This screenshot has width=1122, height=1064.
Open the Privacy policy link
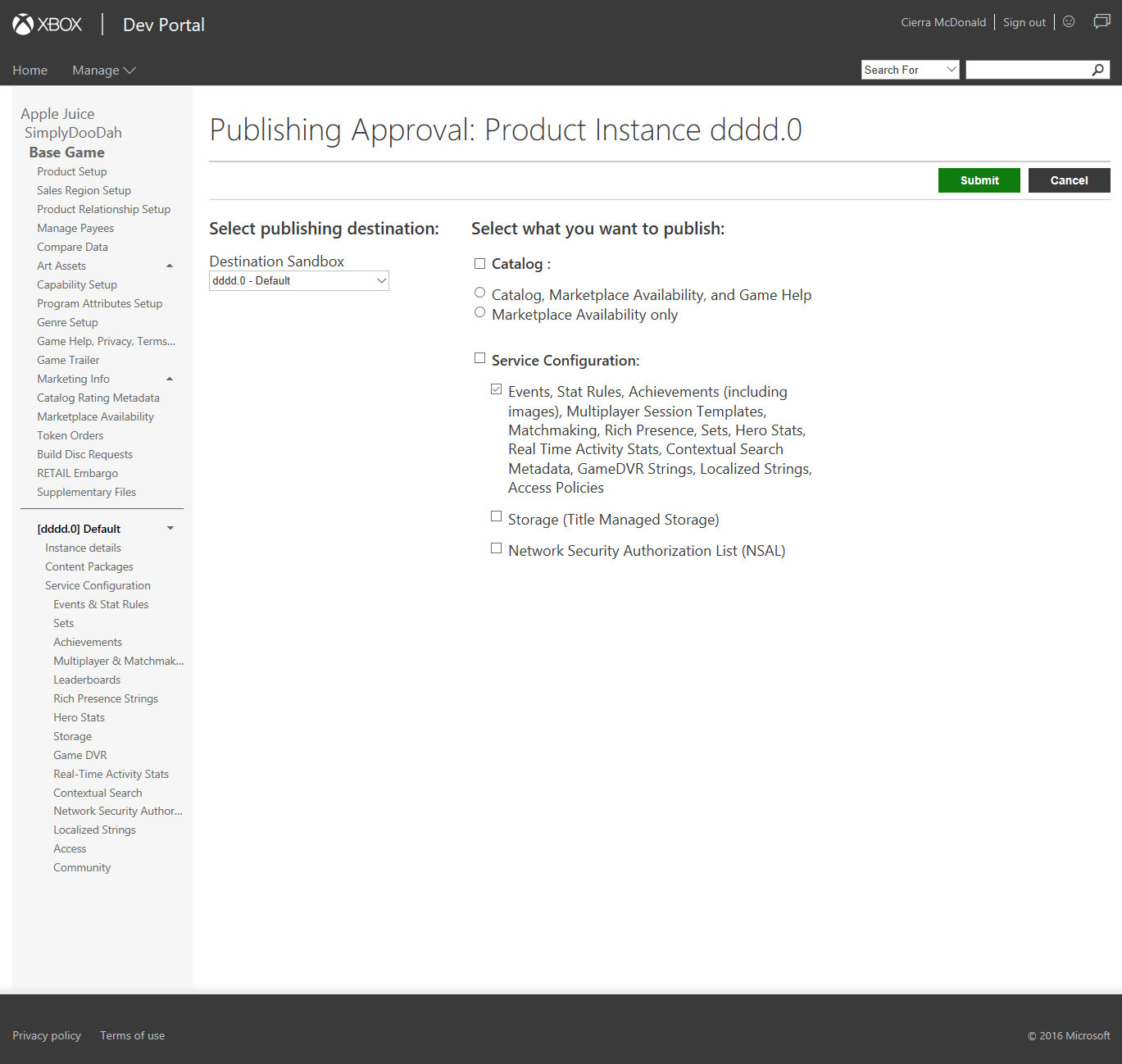coord(47,1035)
